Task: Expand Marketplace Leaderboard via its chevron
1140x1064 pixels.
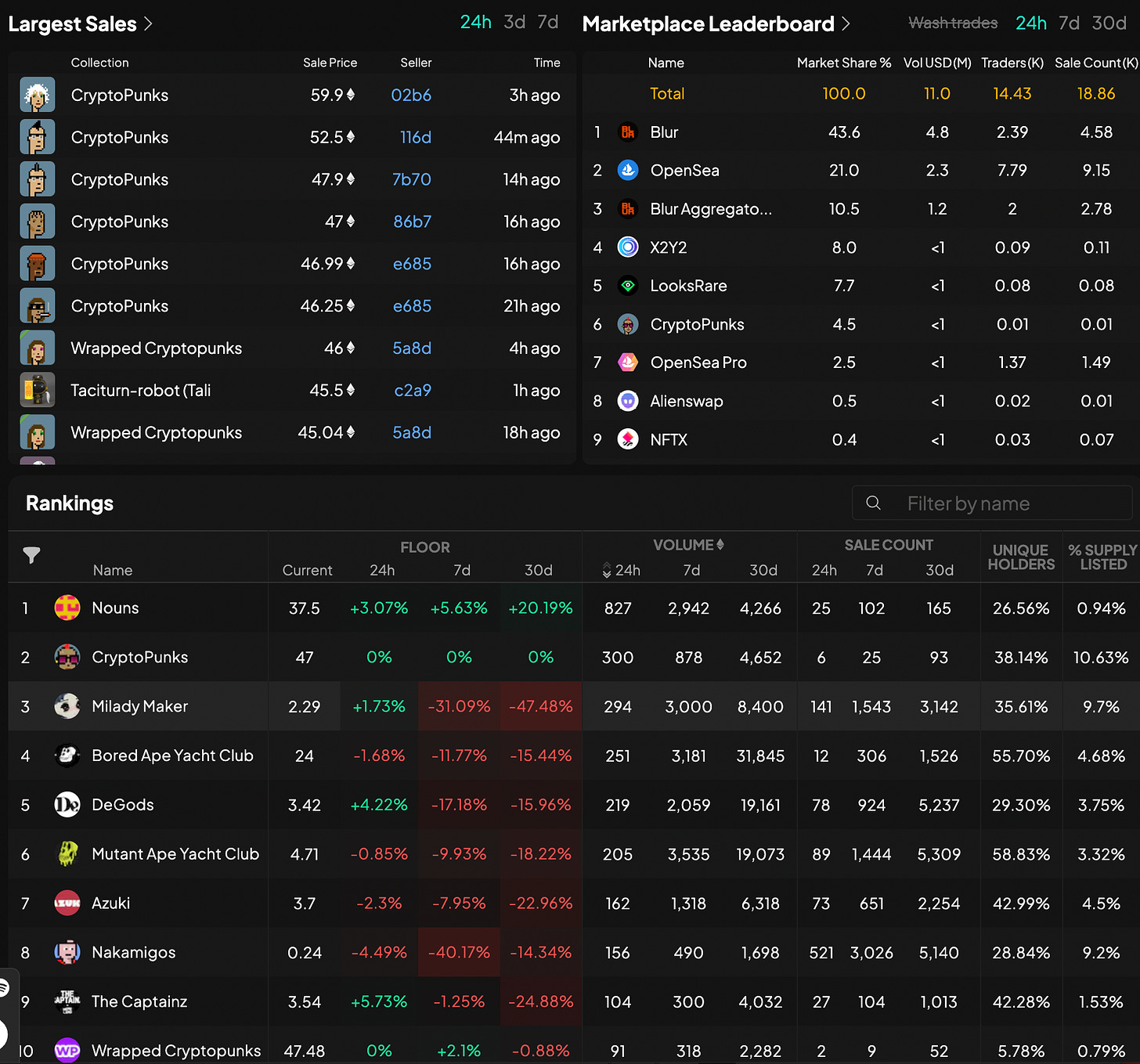Action: [x=846, y=24]
